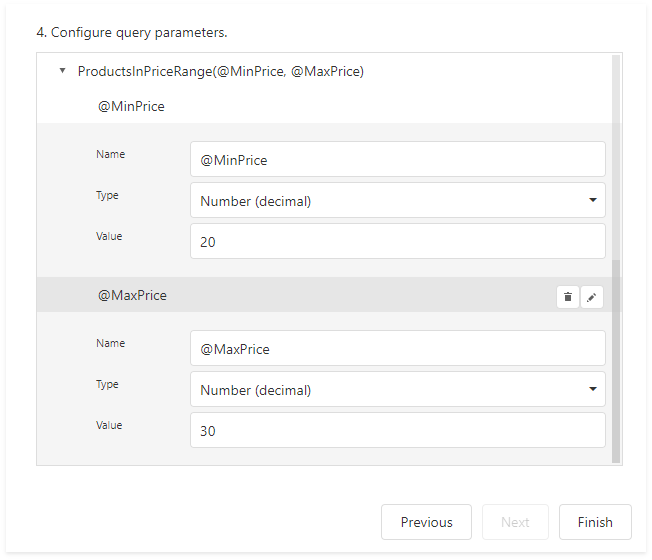Click the pencil edit icon for @MaxPrice
The height and width of the screenshot is (560, 652).
[592, 296]
